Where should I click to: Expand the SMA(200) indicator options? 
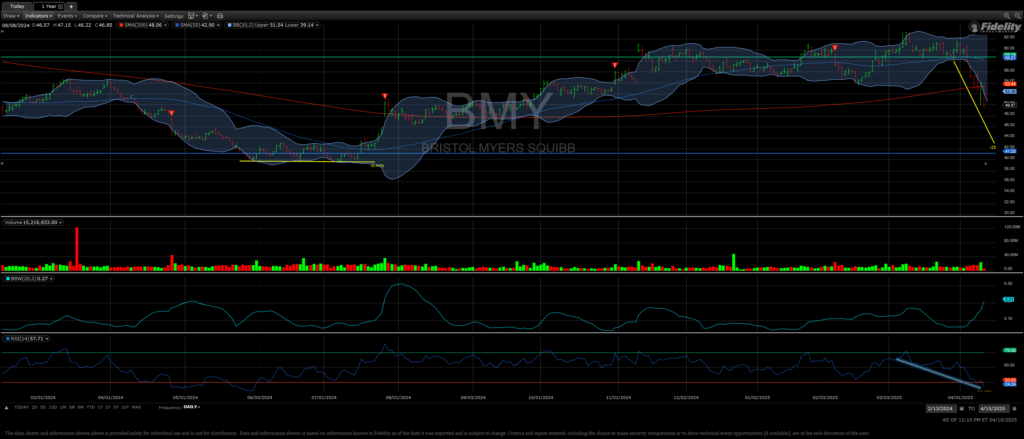point(165,25)
